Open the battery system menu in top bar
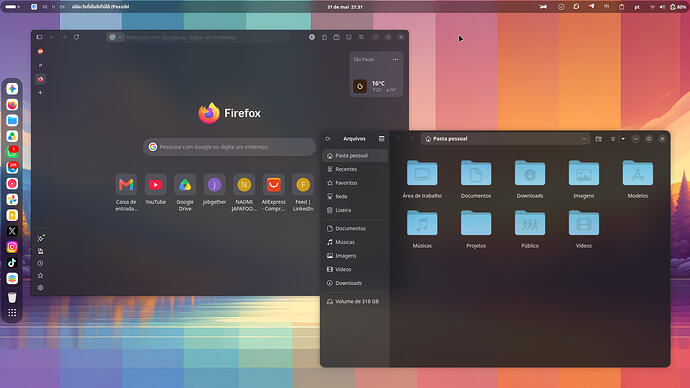 [x=678, y=7]
